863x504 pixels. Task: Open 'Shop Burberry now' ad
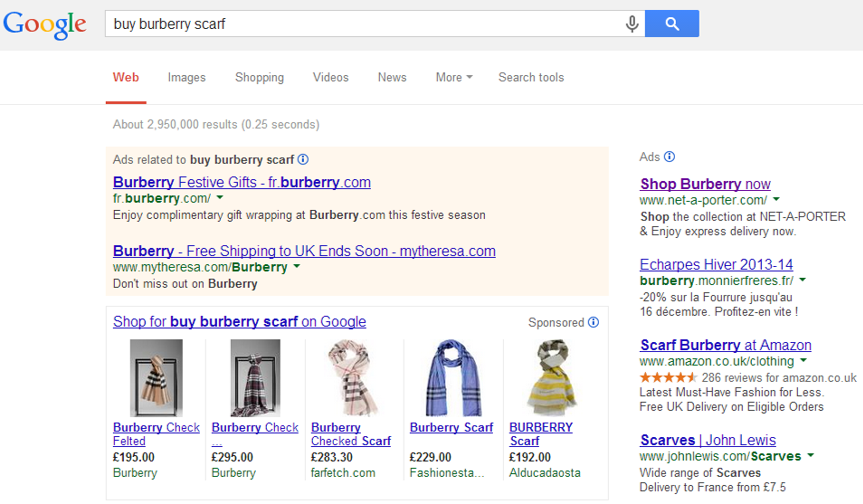705,184
